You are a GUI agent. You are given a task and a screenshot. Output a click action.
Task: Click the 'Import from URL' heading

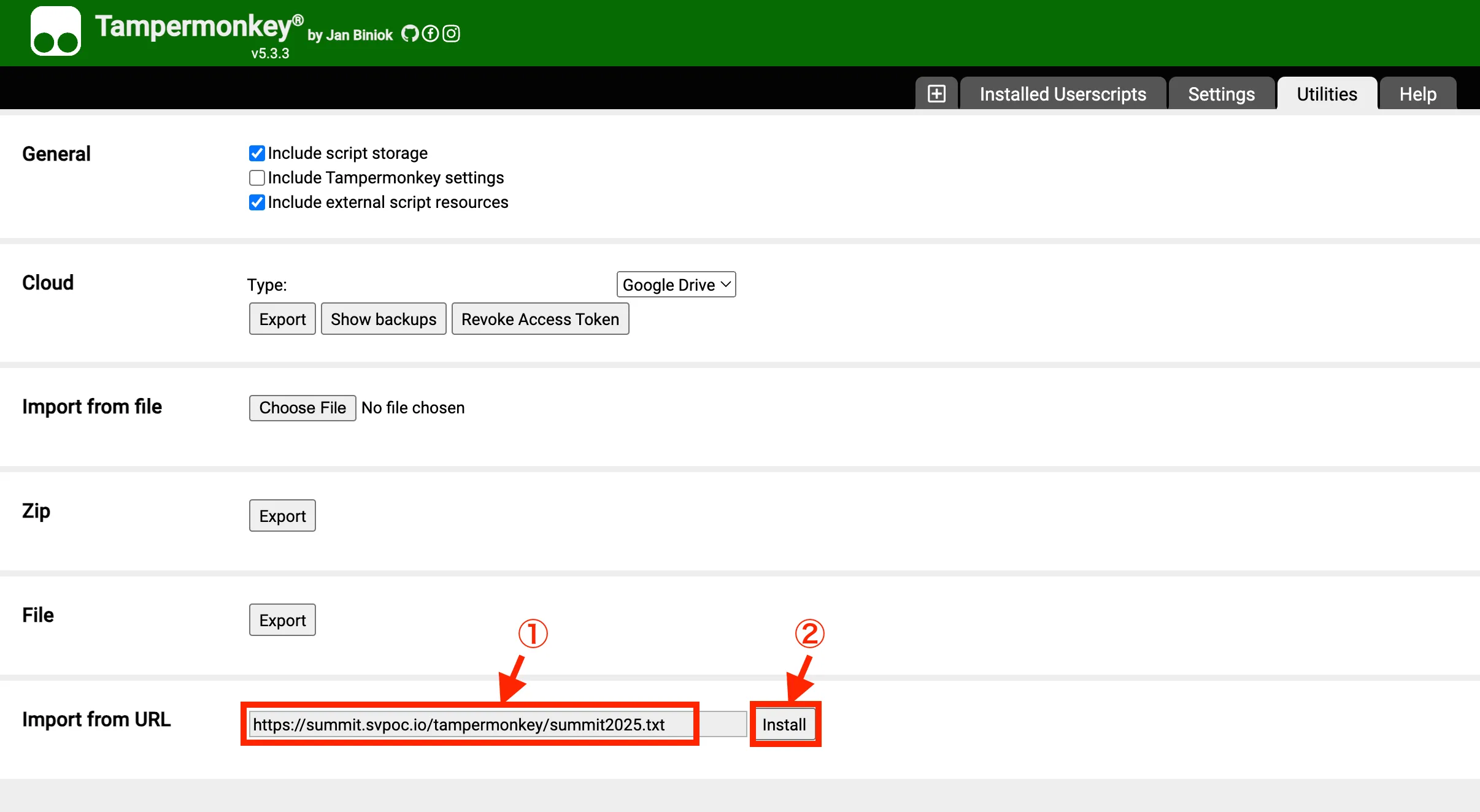(96, 719)
